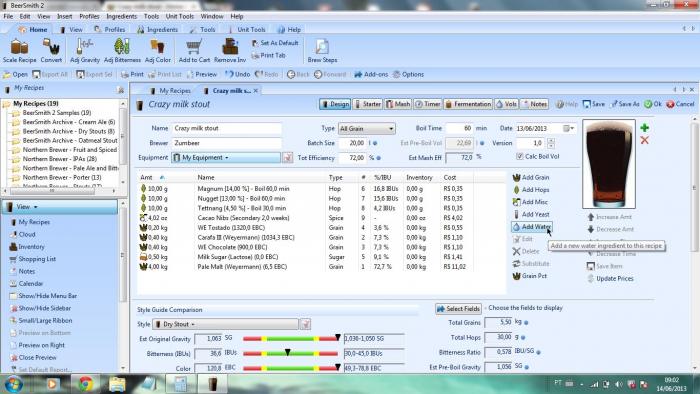The height and width of the screenshot is (394, 700).
Task: Click the red X beside beer image
Action: point(644,140)
